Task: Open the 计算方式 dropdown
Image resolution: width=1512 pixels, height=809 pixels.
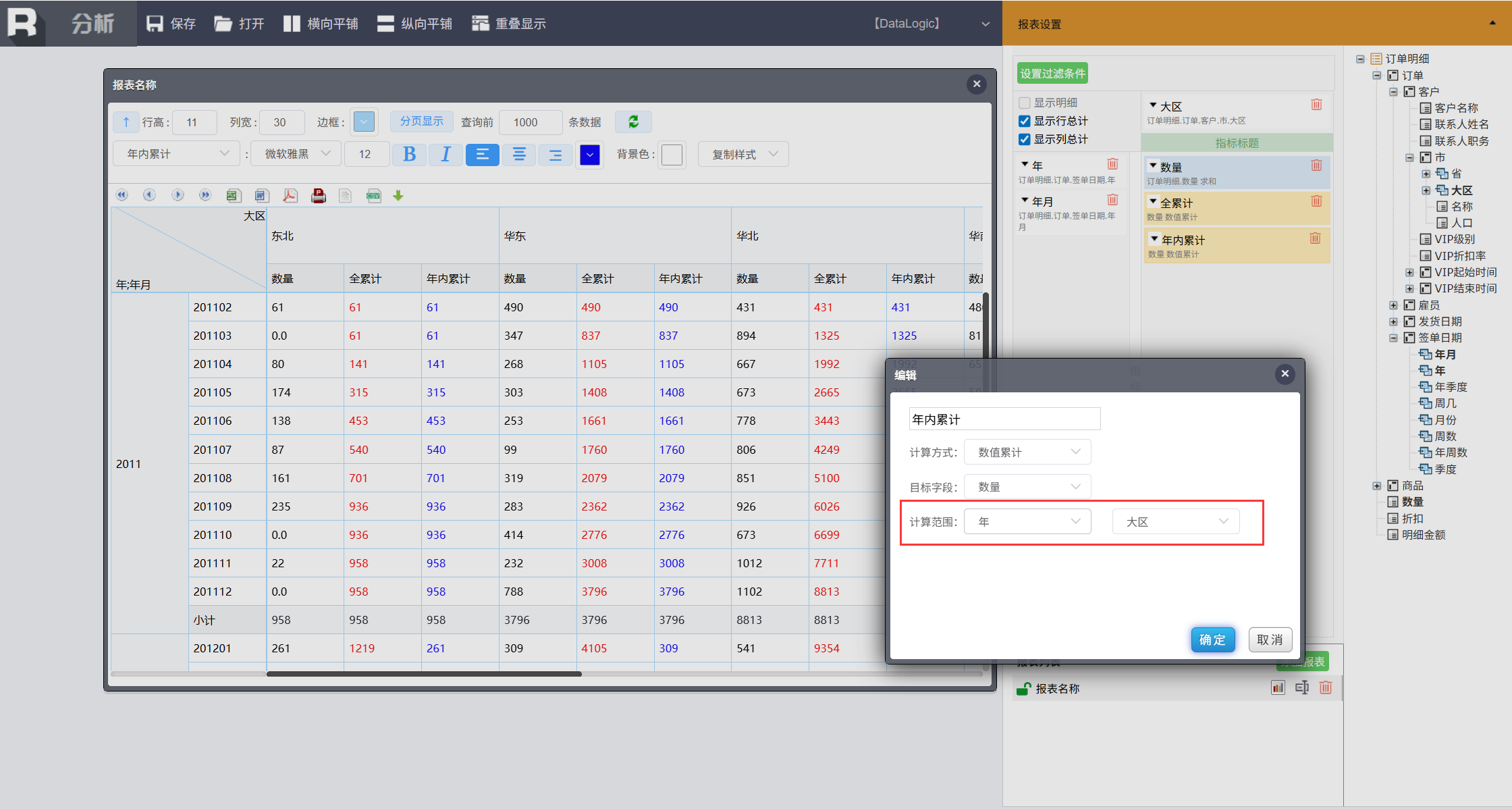Action: 1027,452
